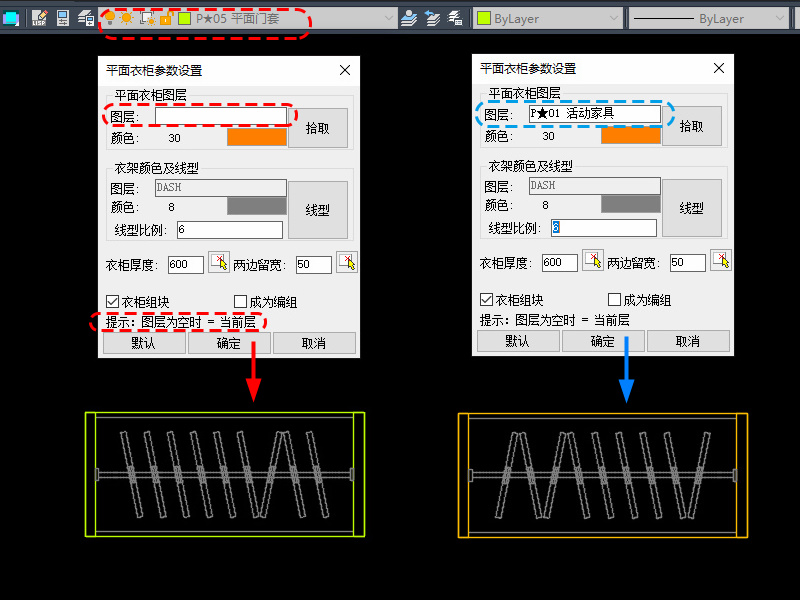The height and width of the screenshot is (600, 800).
Task: Click 两边留宽 field in left dialog
Action: (314, 264)
